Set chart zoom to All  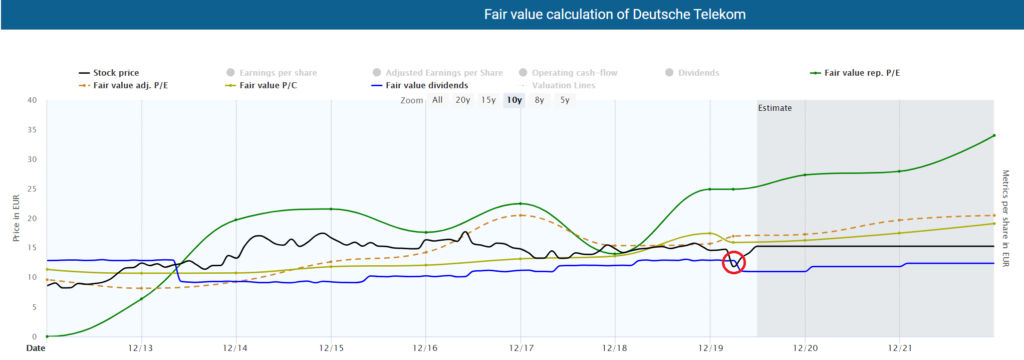[437, 100]
